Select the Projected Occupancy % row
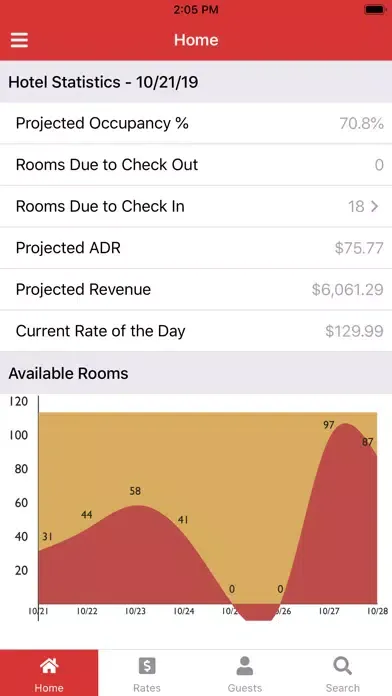392x696 pixels. pos(196,123)
